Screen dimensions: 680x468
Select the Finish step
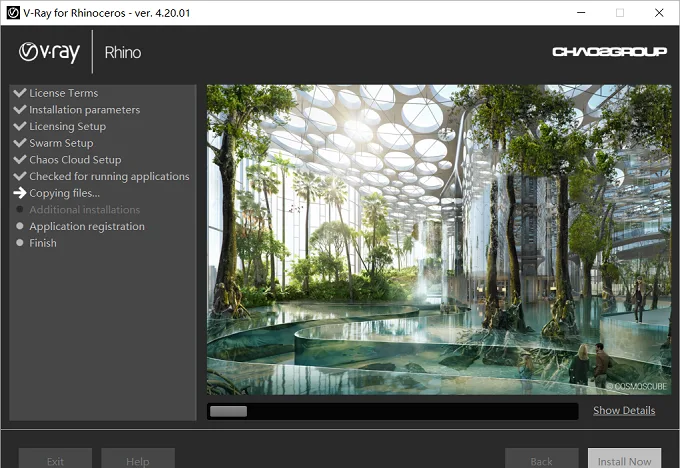(43, 243)
